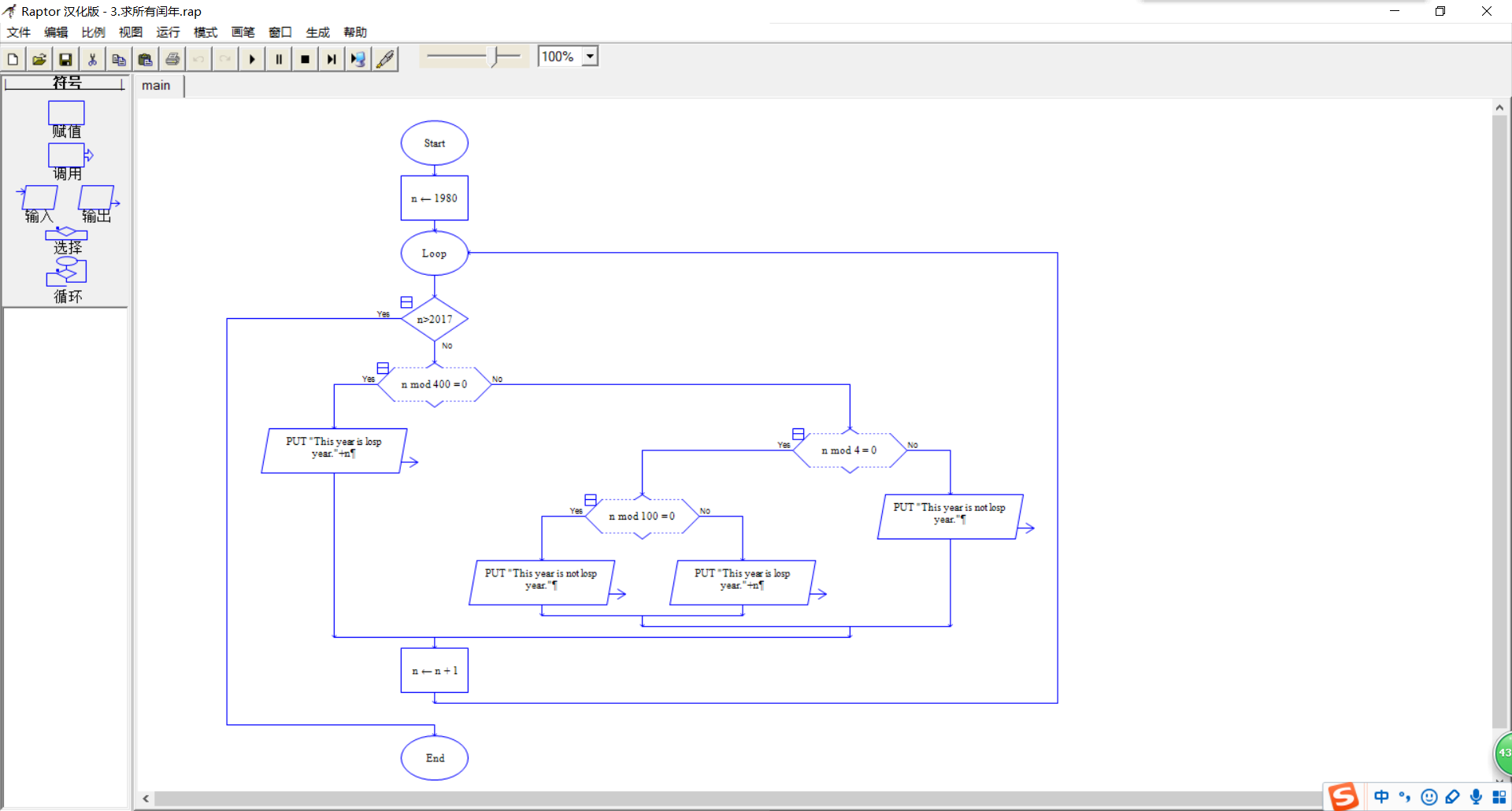
Task: Click the Redo toolbar icon
Action: point(225,59)
